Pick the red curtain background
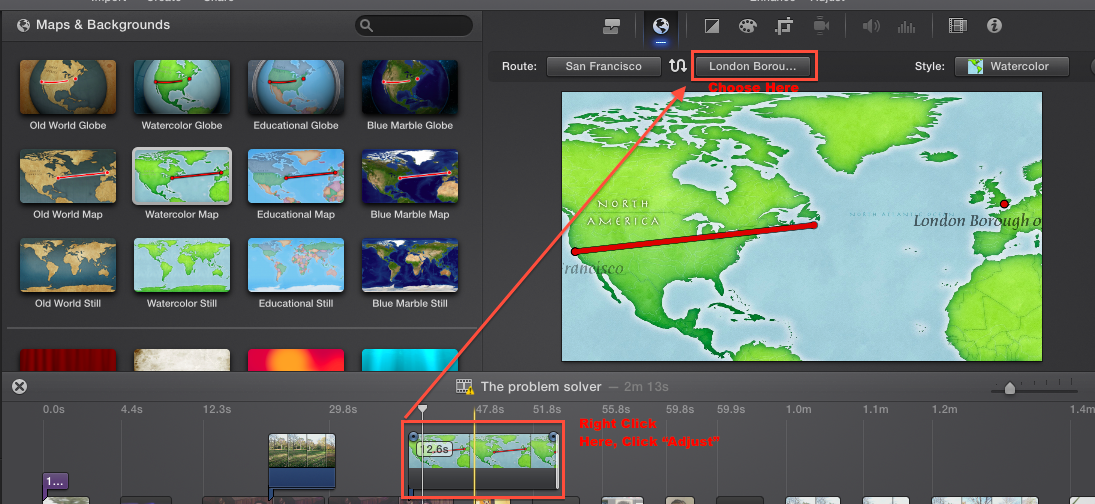This screenshot has width=1095, height=504. pos(68,360)
